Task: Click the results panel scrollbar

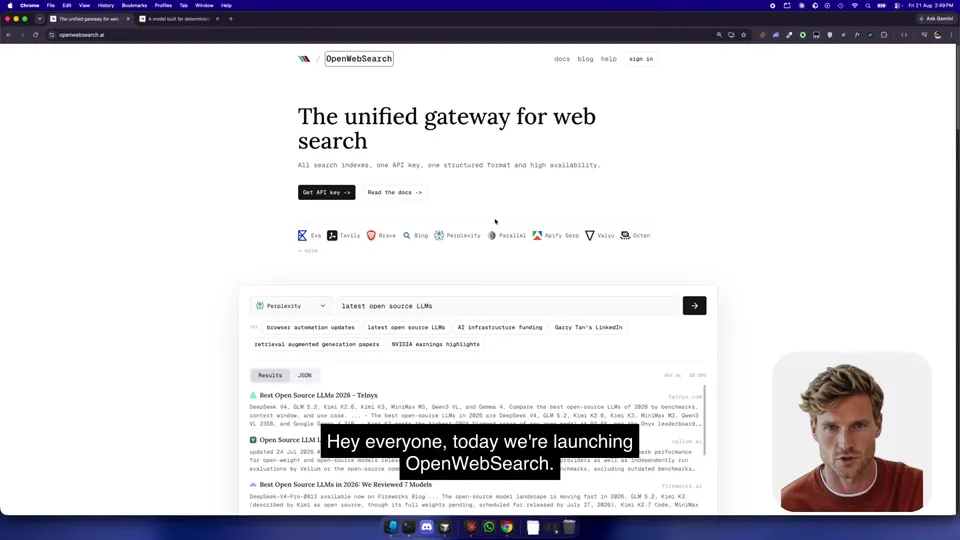Action: coord(705,419)
